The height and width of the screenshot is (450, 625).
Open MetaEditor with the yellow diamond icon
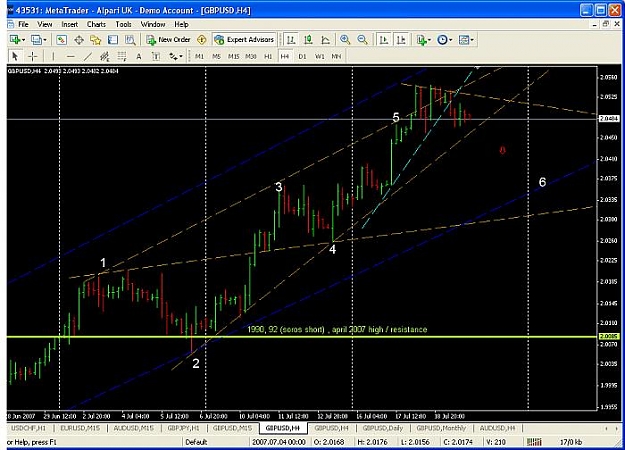[x=202, y=39]
